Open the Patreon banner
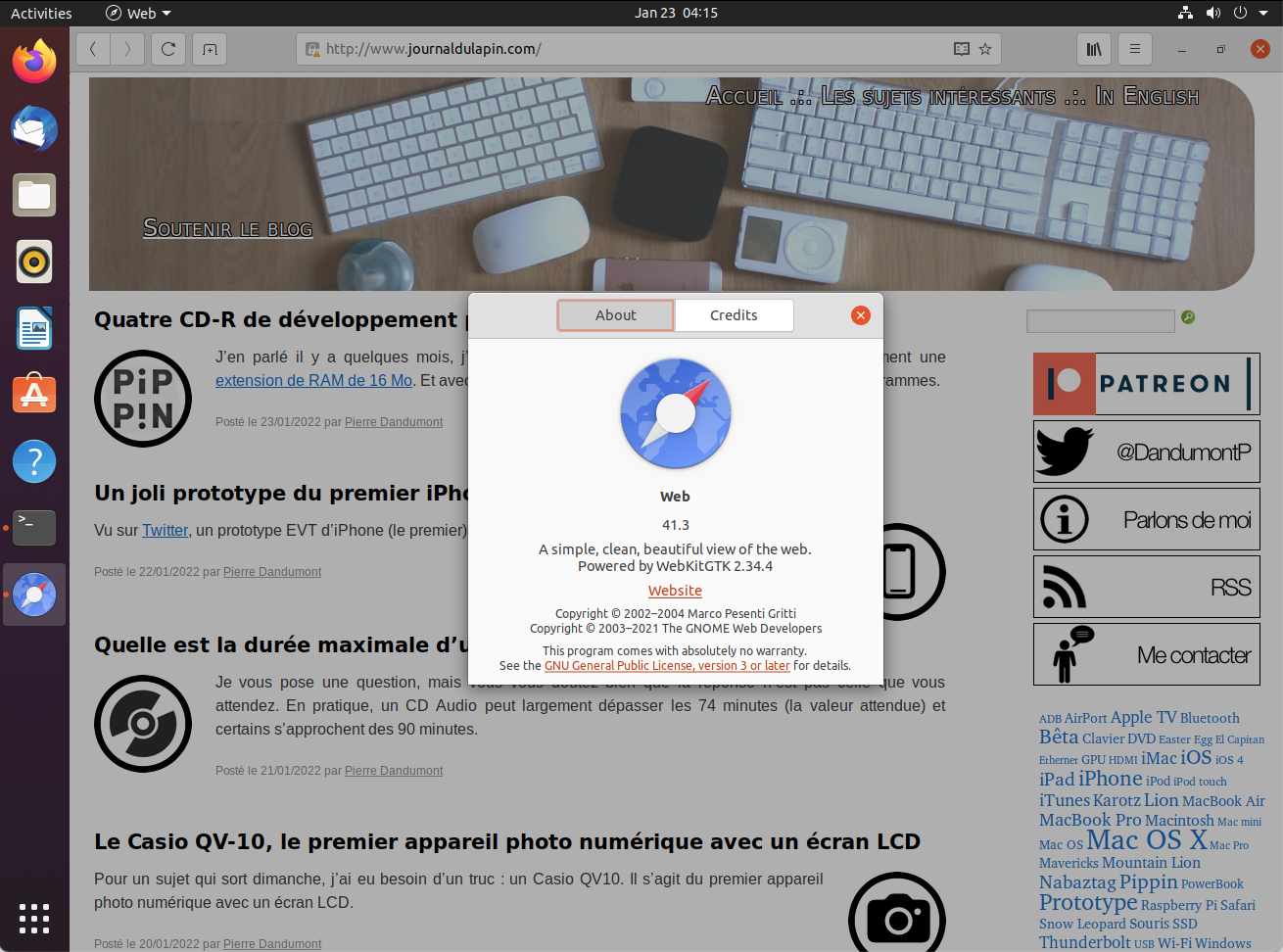The image size is (1283, 952). pos(1147,384)
